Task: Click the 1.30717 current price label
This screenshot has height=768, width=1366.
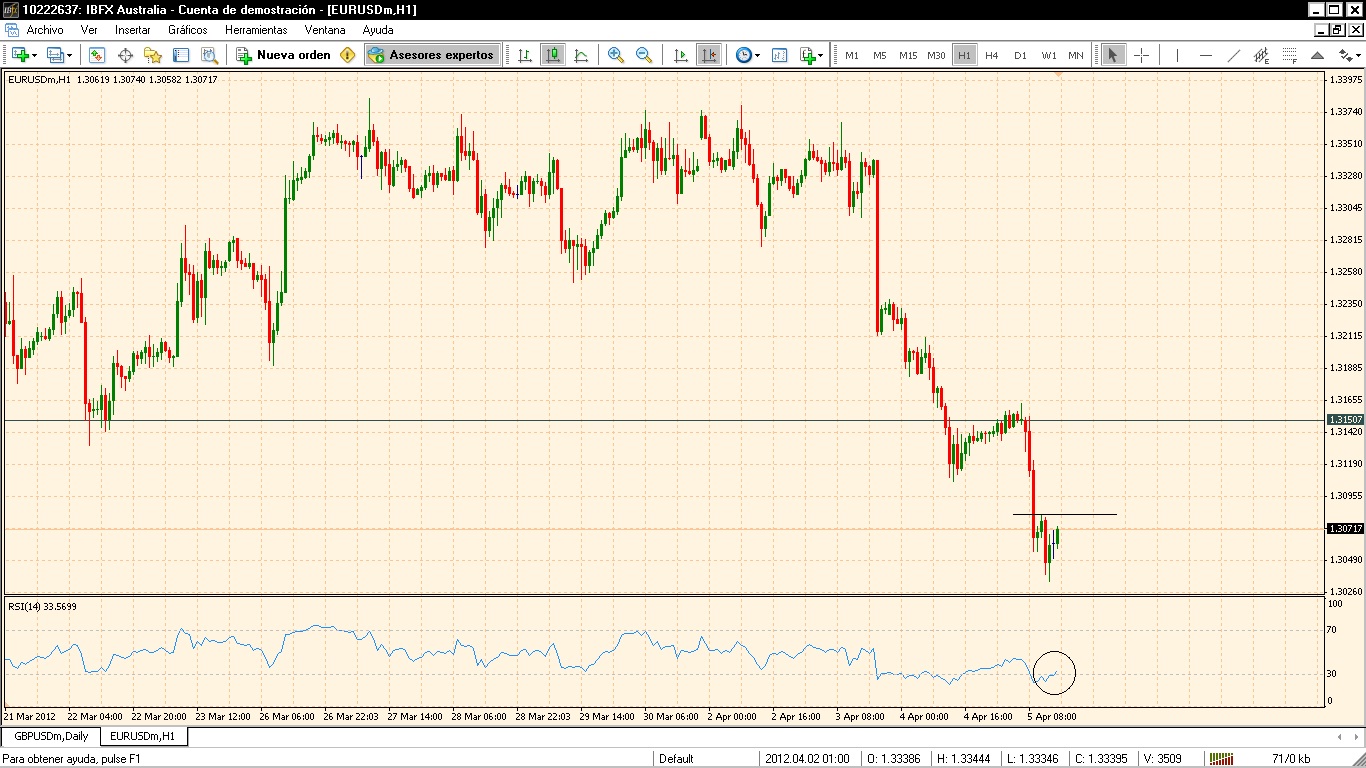Action: (x=1344, y=528)
